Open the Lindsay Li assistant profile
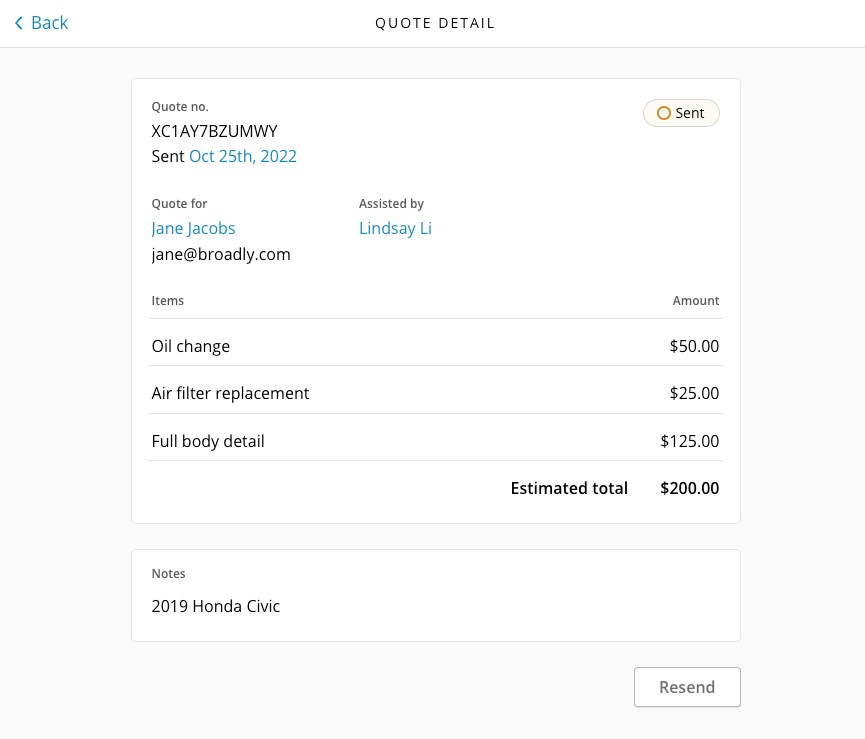Viewport: 865px width, 739px height. (395, 228)
